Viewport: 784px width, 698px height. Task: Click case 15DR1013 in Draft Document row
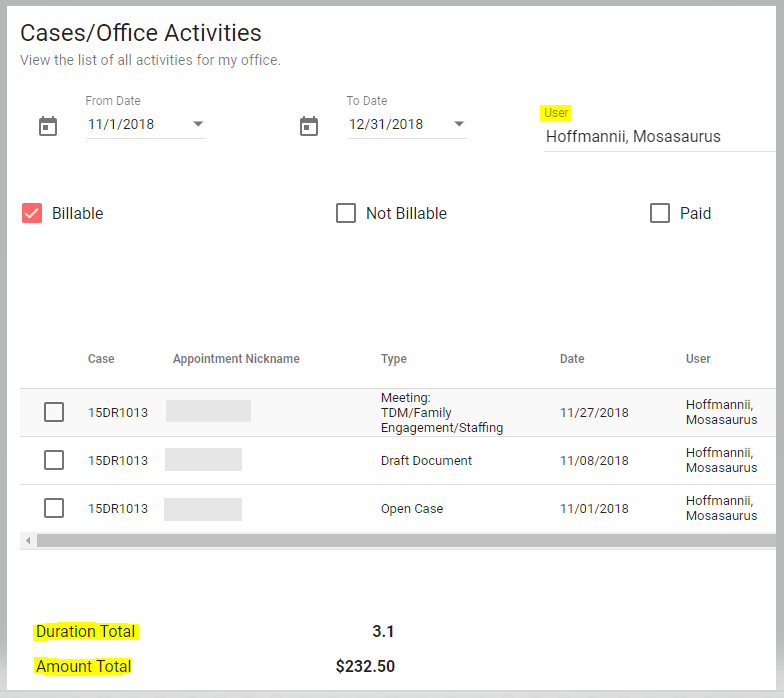point(118,460)
